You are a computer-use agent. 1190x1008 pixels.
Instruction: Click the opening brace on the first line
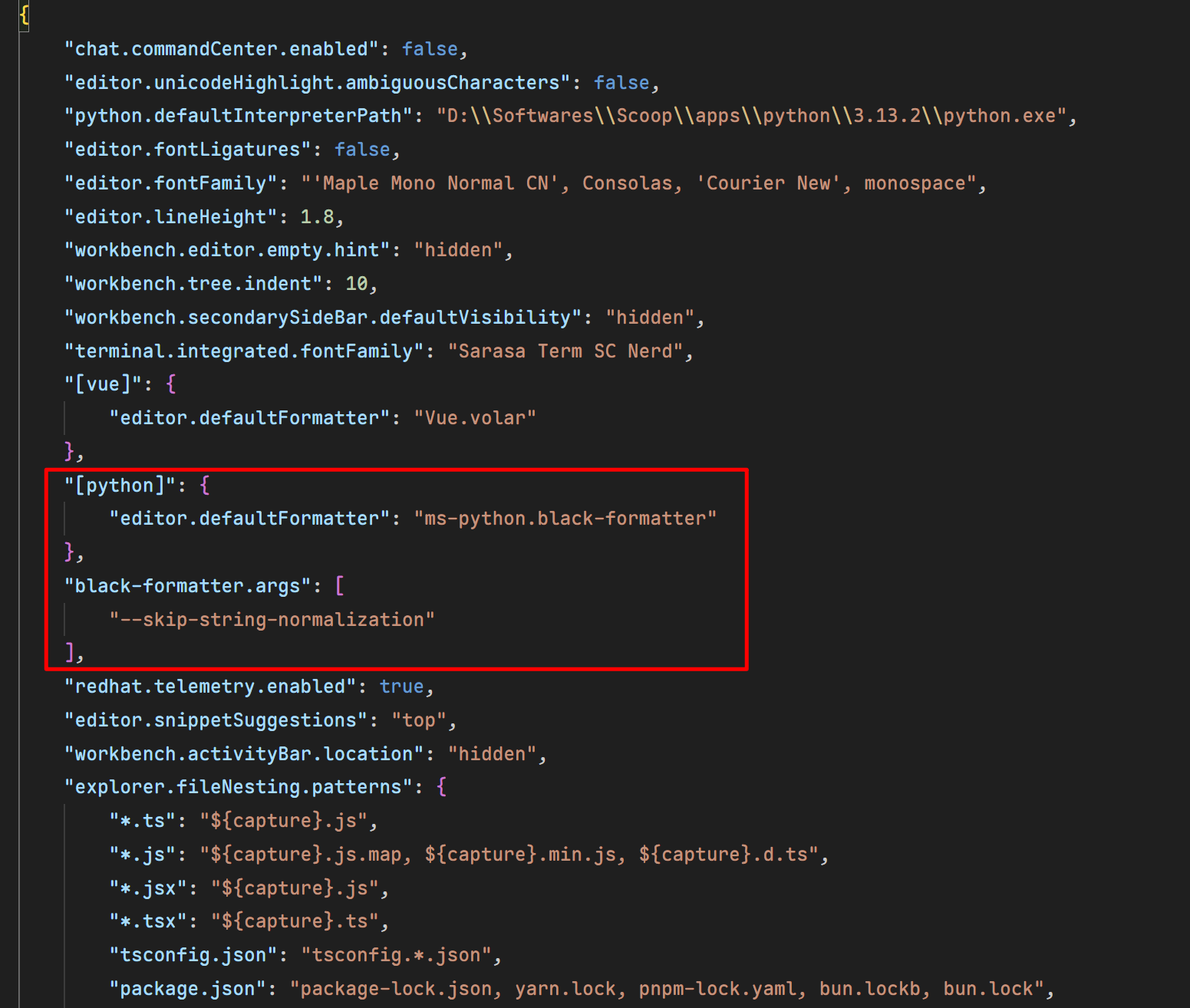point(24,14)
